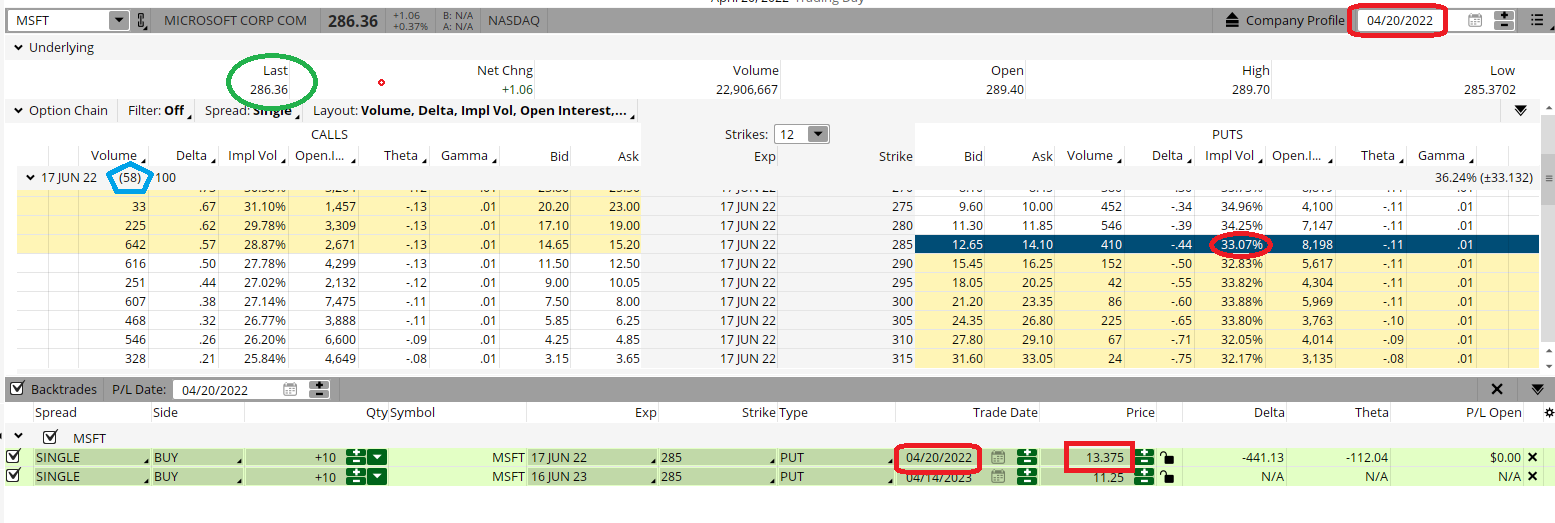This screenshot has height=523, width=1555.
Task: Open PUTS Theta column header menu
Action: tap(1382, 156)
